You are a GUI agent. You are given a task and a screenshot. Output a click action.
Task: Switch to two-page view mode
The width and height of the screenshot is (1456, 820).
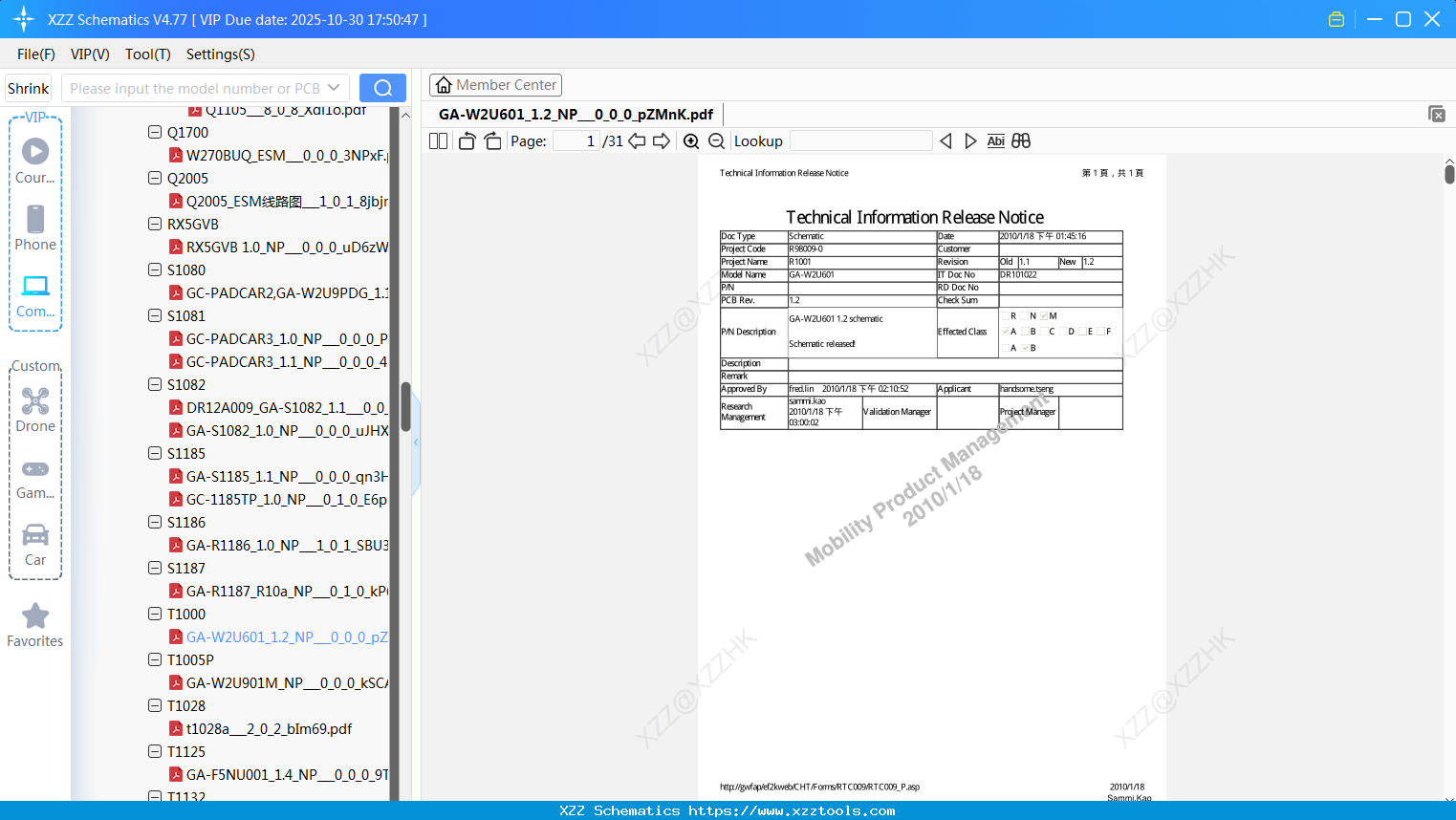tap(437, 140)
